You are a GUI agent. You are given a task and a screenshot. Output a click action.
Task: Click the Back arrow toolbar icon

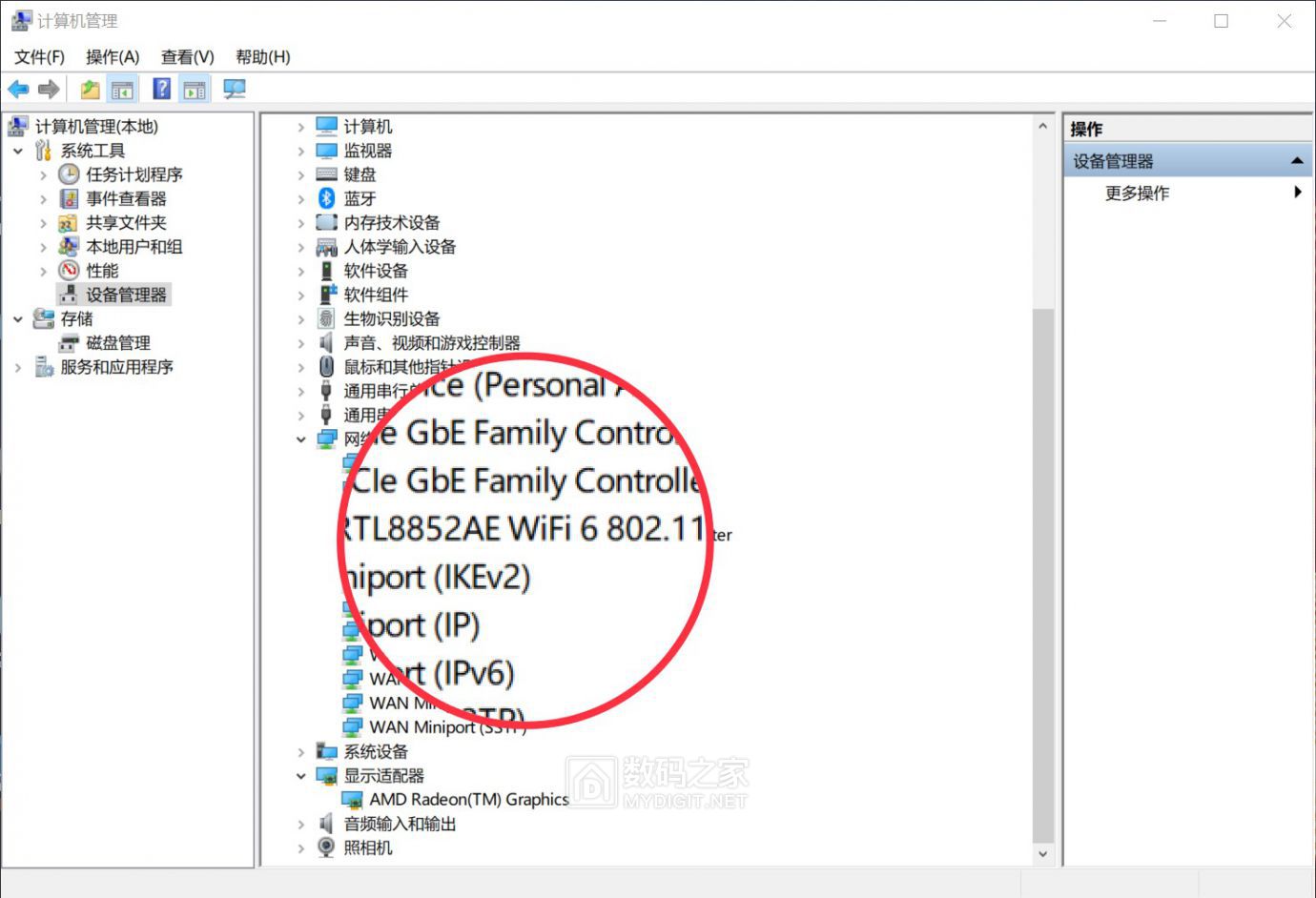(x=18, y=90)
